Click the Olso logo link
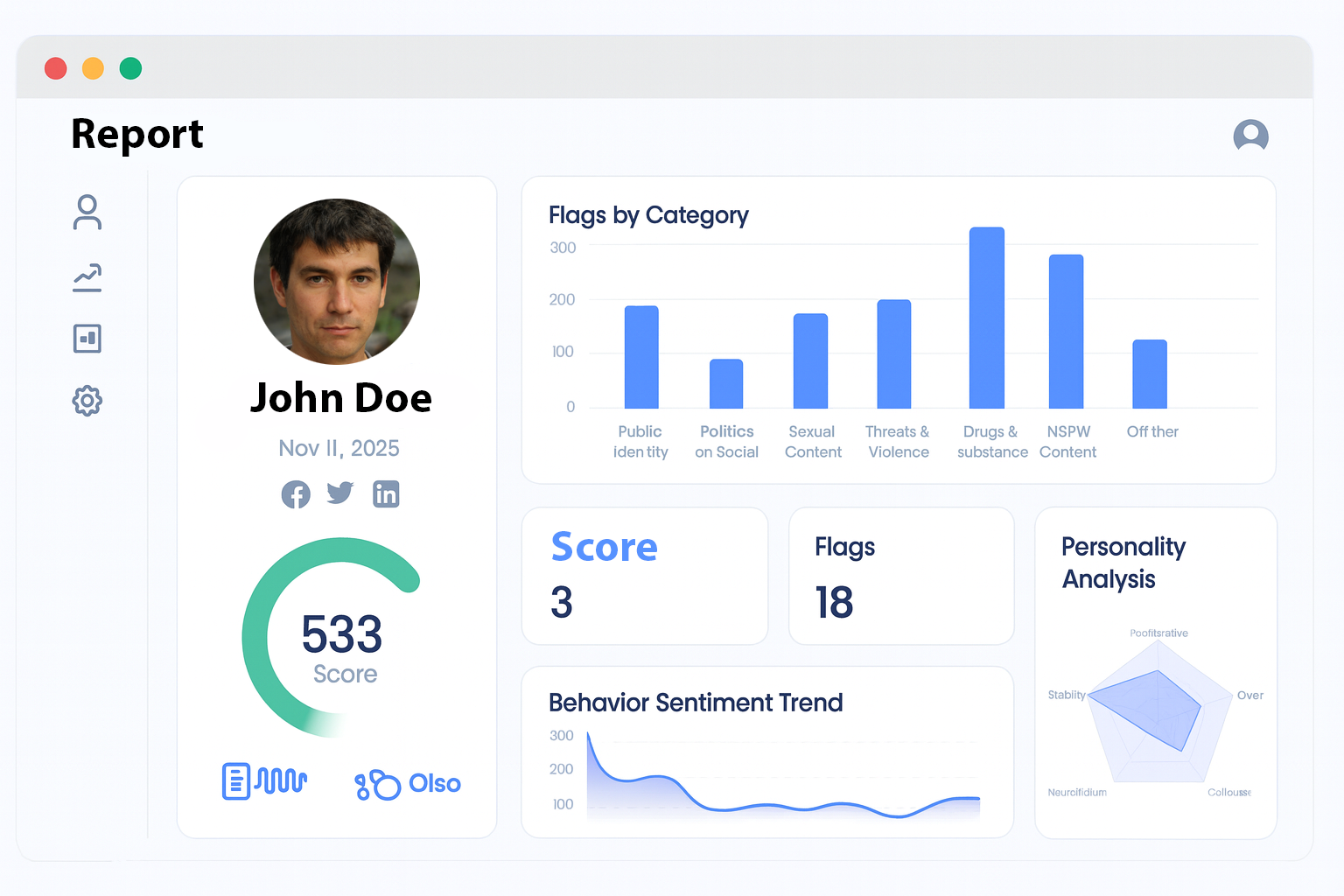1344x896 pixels. pos(408,784)
